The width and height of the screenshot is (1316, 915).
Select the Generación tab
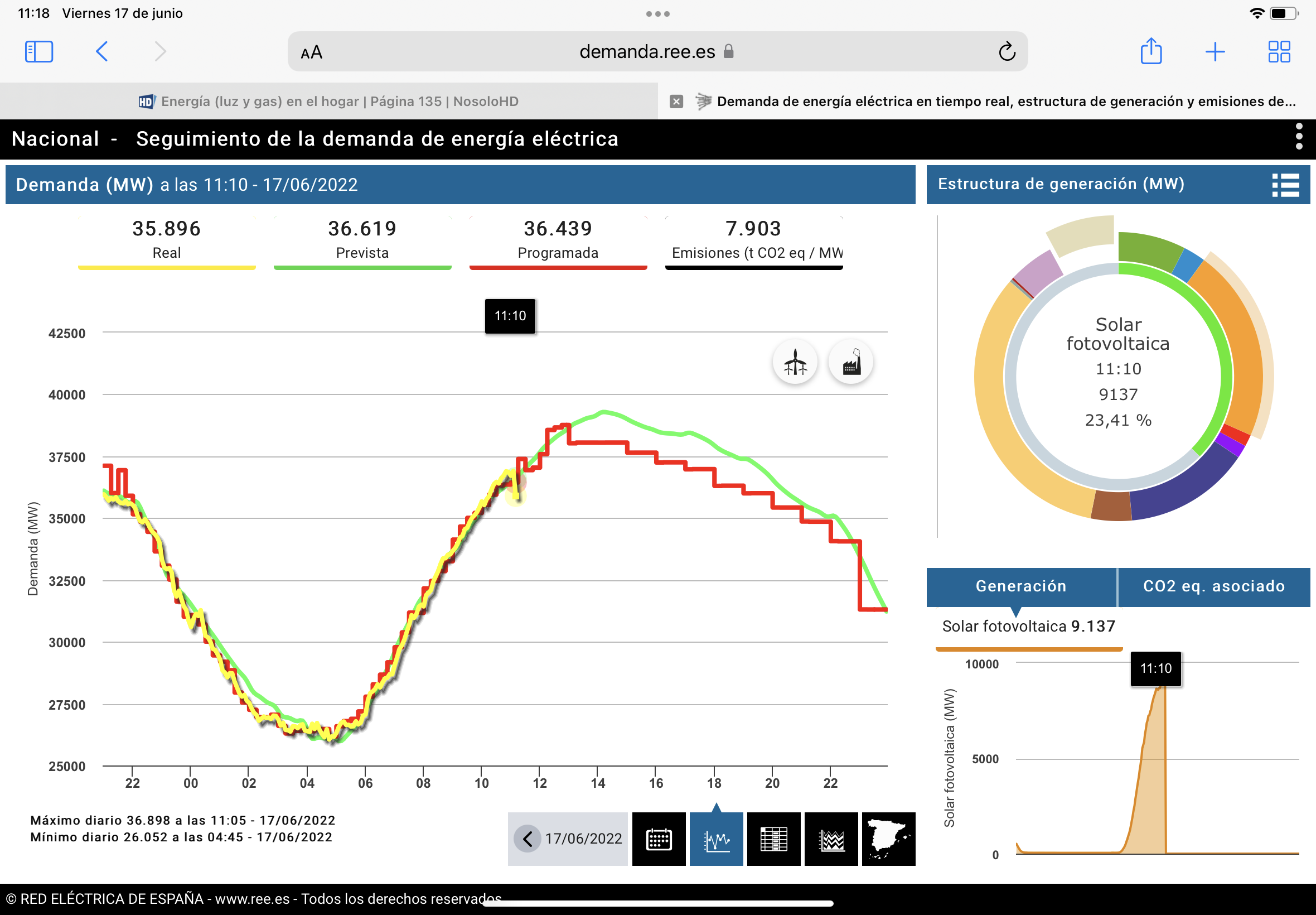pos(1021,586)
